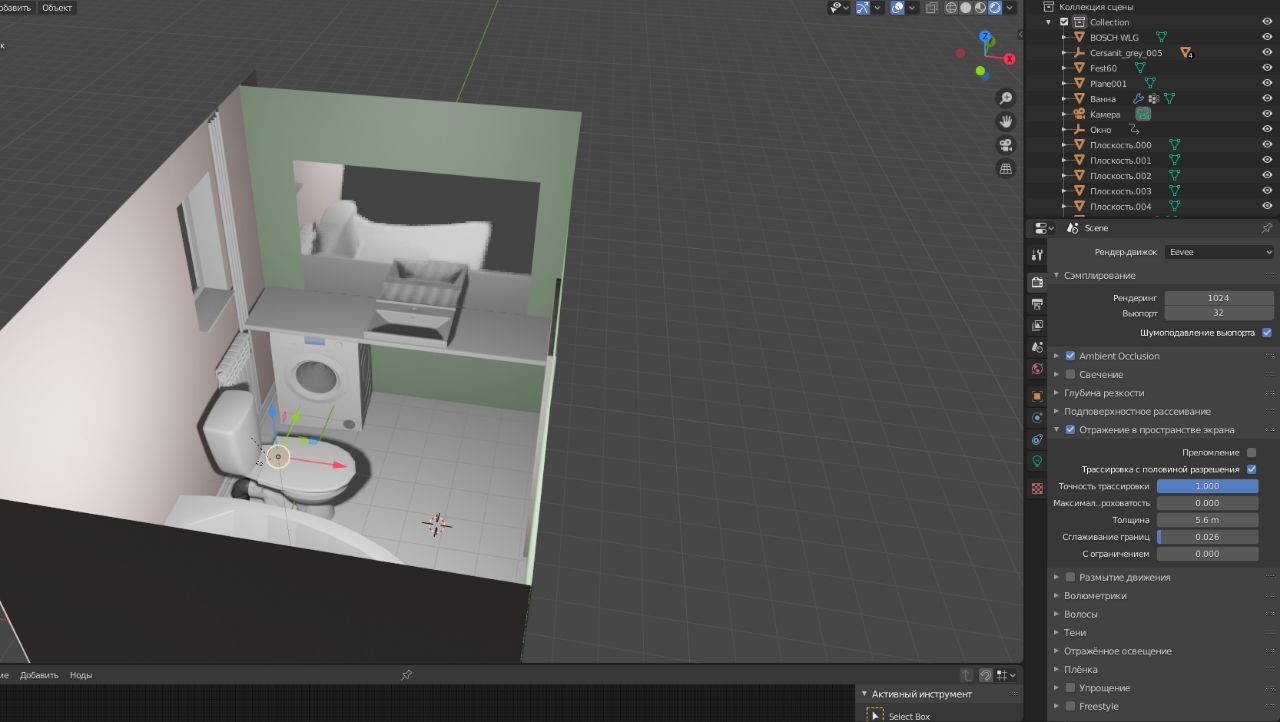Collapse Отражение в пространстве экрана panel
This screenshot has height=722, width=1280.
1057,430
